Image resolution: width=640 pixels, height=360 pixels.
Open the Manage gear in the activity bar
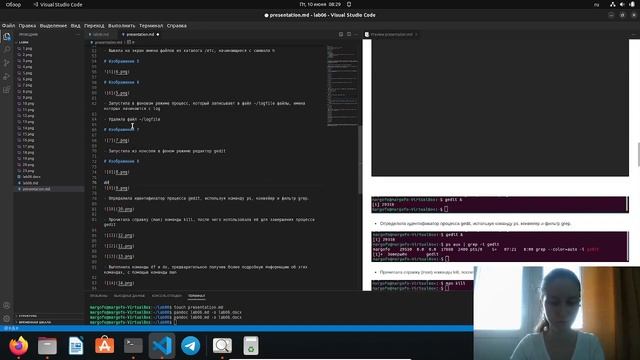(x=7, y=318)
